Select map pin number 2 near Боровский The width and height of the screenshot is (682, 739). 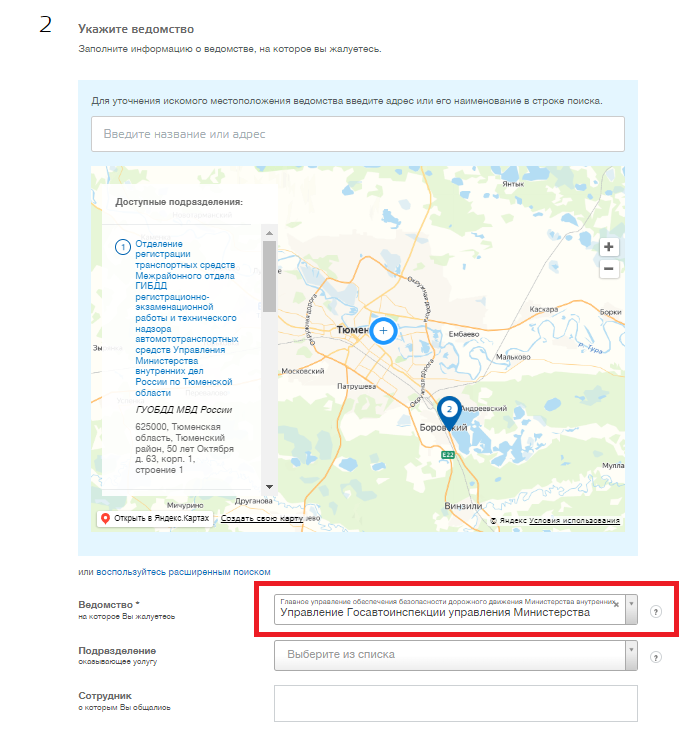click(x=450, y=411)
